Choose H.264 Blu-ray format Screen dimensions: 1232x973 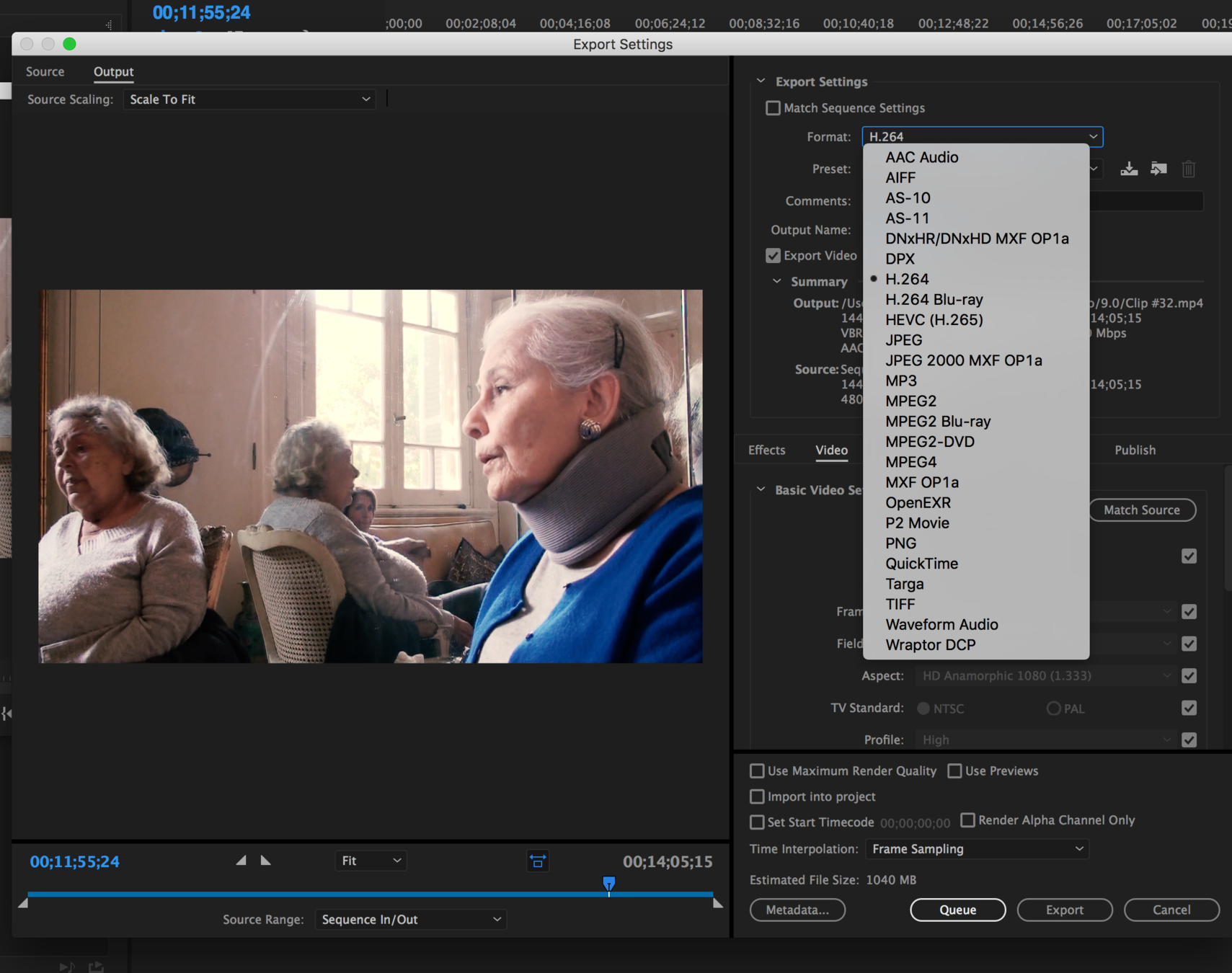pos(976,299)
